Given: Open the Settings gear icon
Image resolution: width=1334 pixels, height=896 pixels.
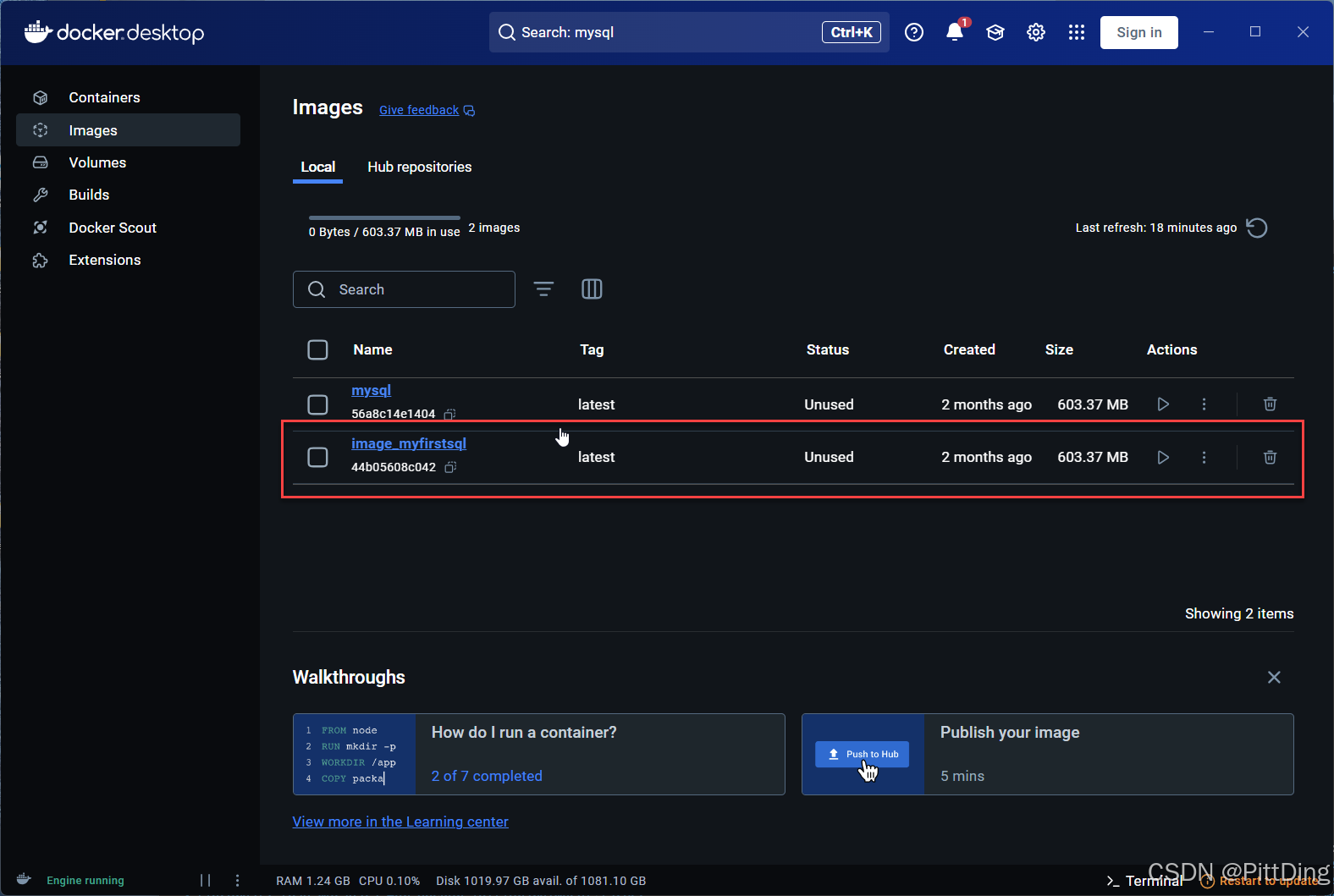Looking at the screenshot, I should (1036, 32).
